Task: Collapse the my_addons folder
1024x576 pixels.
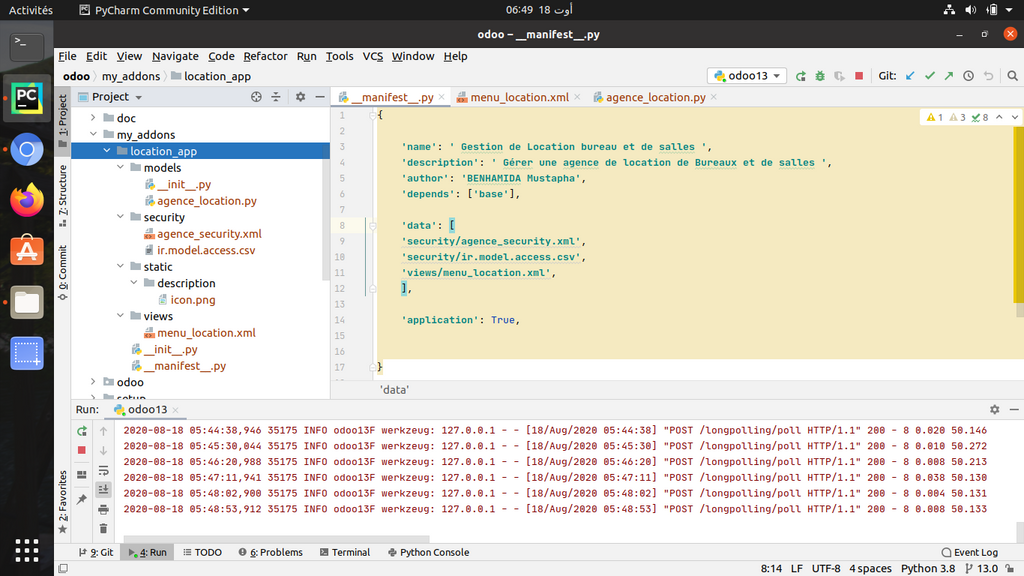Action: pyautogui.click(x=94, y=135)
